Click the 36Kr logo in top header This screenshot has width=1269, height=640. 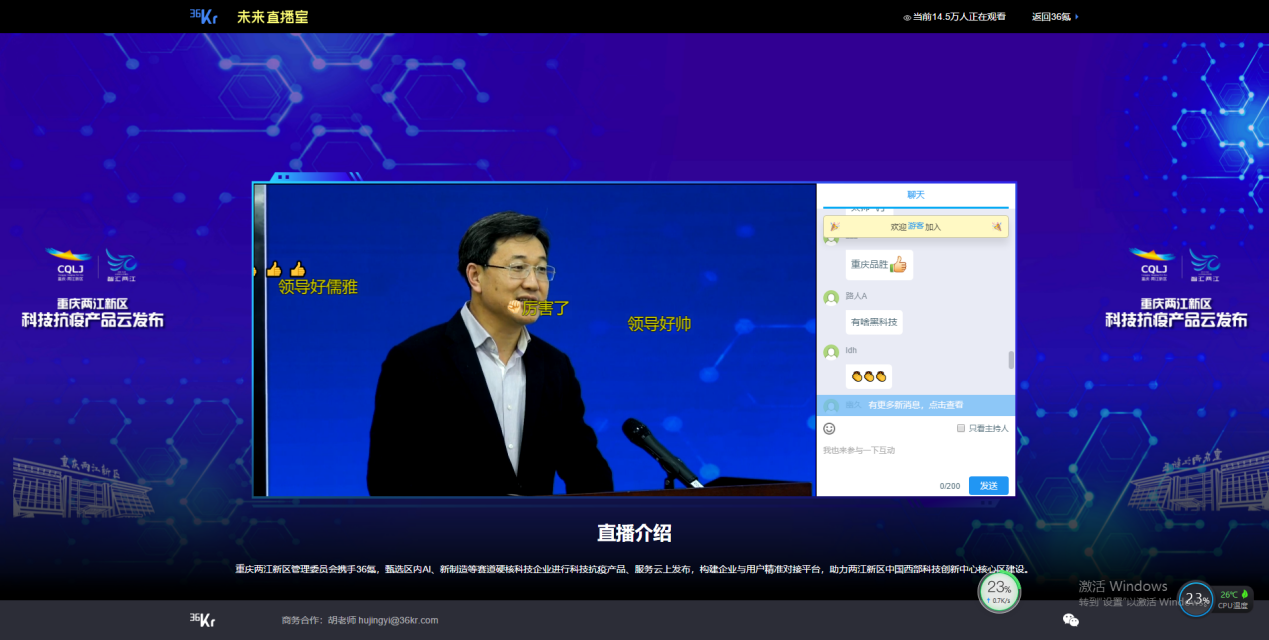(203, 16)
